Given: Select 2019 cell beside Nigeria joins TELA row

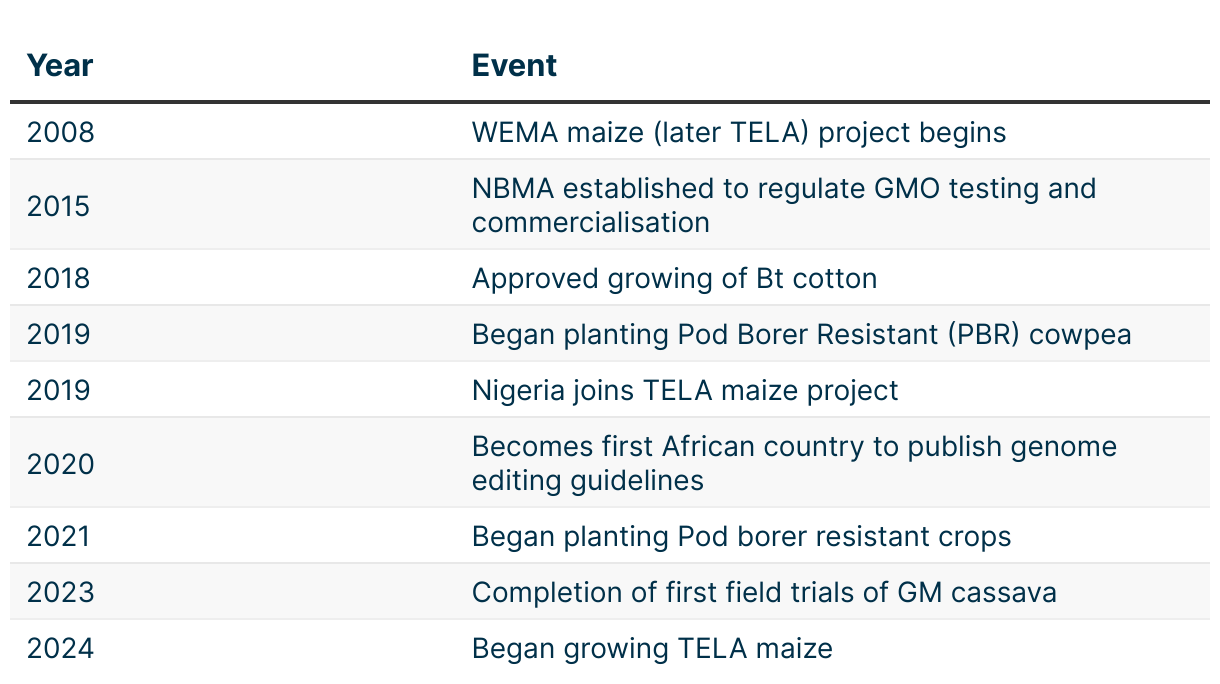Looking at the screenshot, I should [59, 390].
